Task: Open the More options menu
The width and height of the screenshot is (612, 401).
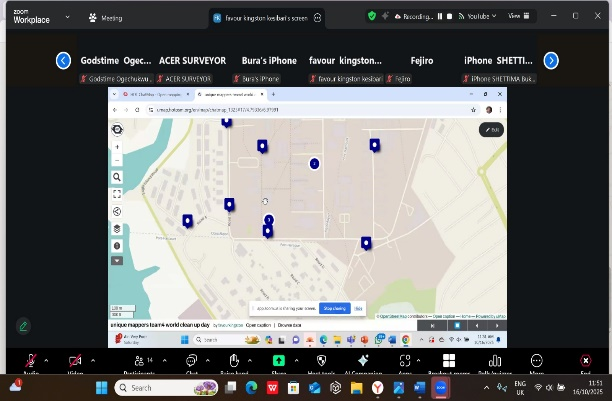Action: (537, 360)
